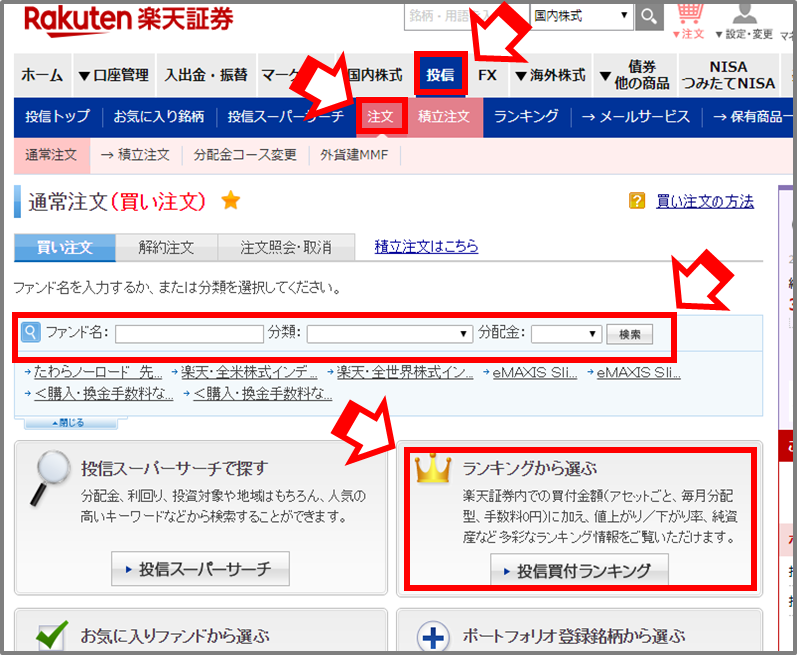
Task: Click the blue magnifier beside ファンド名
Action: pos(30,332)
